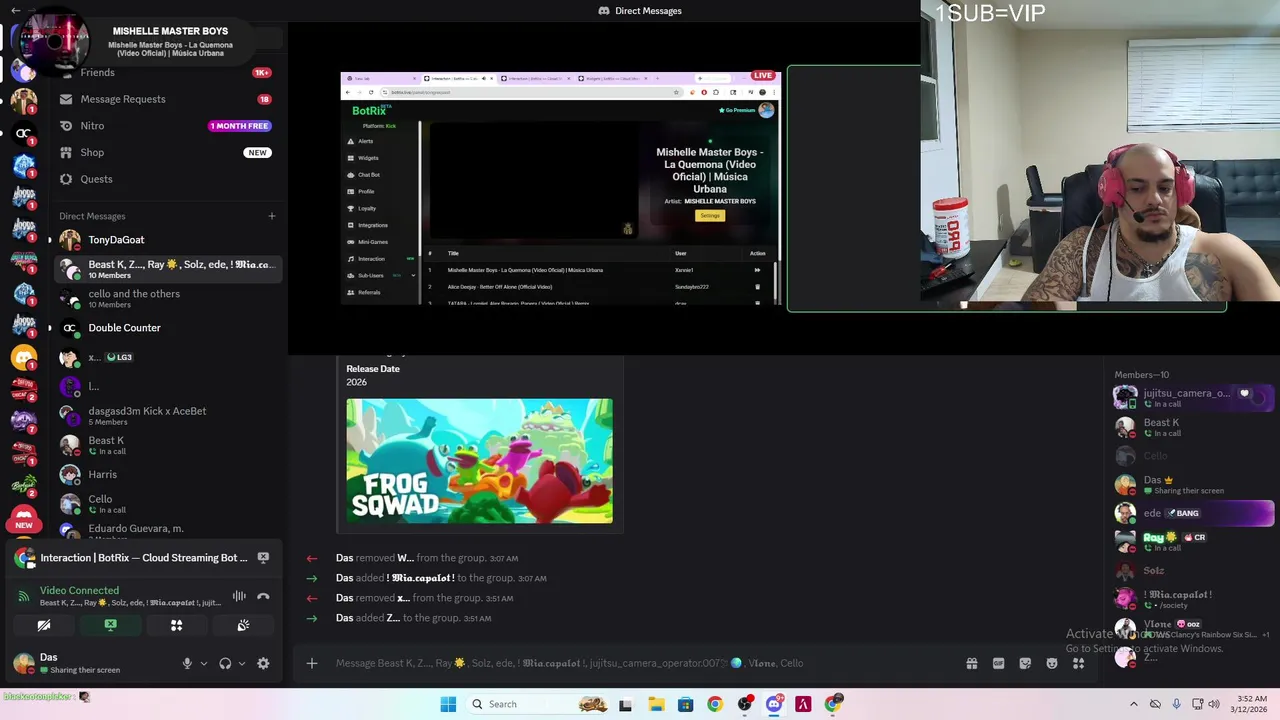
Task: Stop sharing screen via green monitor button
Action: click(110, 625)
